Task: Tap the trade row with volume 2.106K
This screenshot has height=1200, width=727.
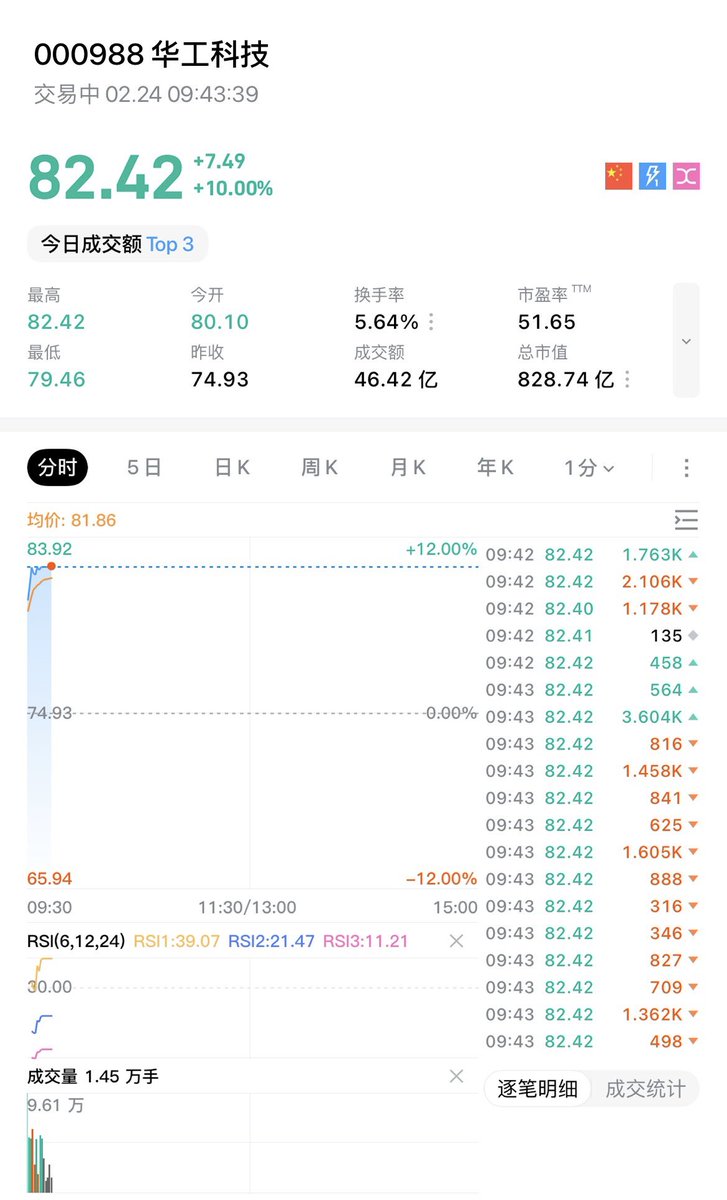Action: click(x=592, y=582)
